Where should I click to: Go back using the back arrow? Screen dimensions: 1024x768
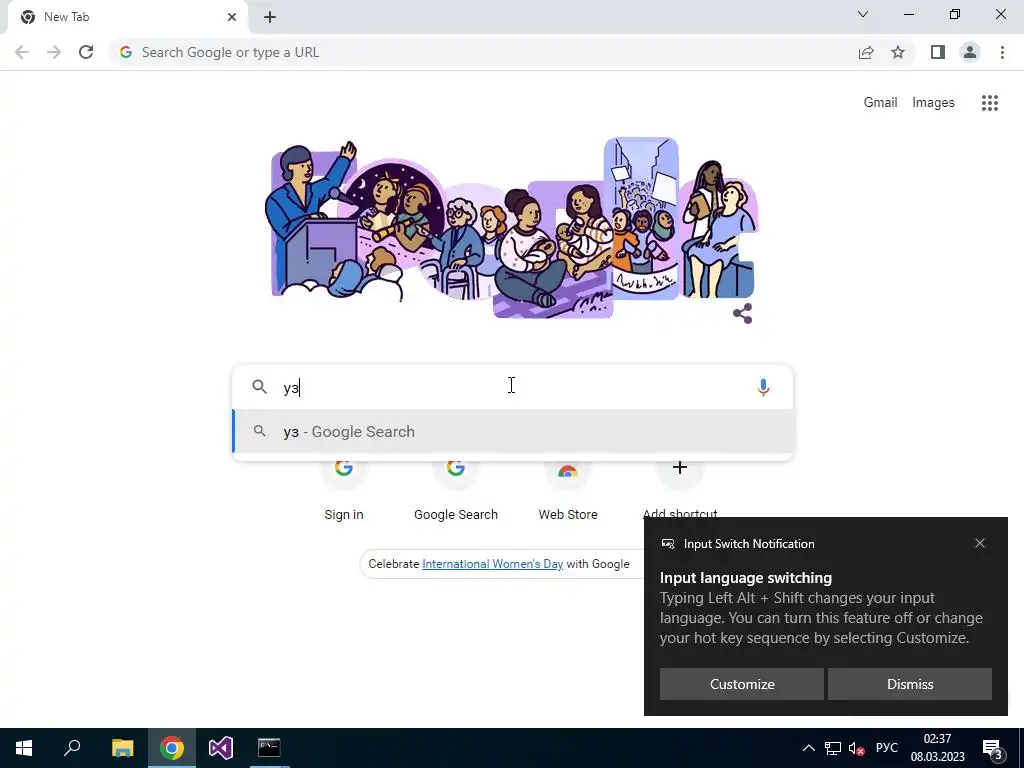pos(22,52)
